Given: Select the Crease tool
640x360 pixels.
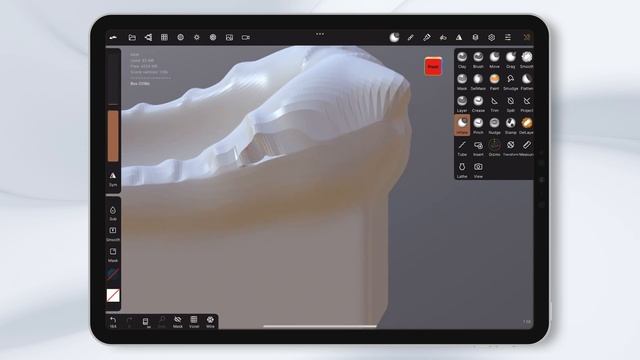Looking at the screenshot, I should 478,104.
